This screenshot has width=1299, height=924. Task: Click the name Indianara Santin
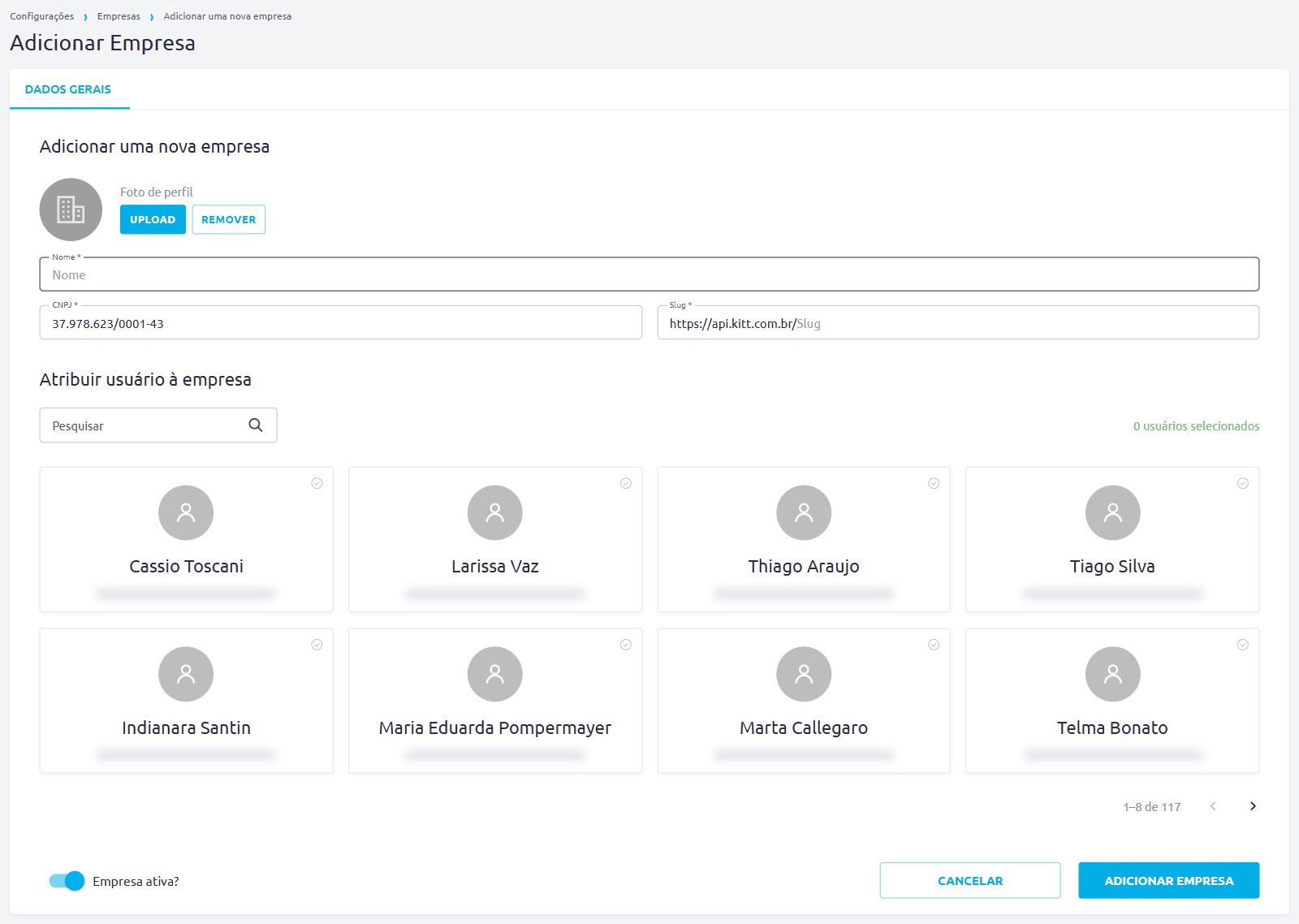(187, 728)
